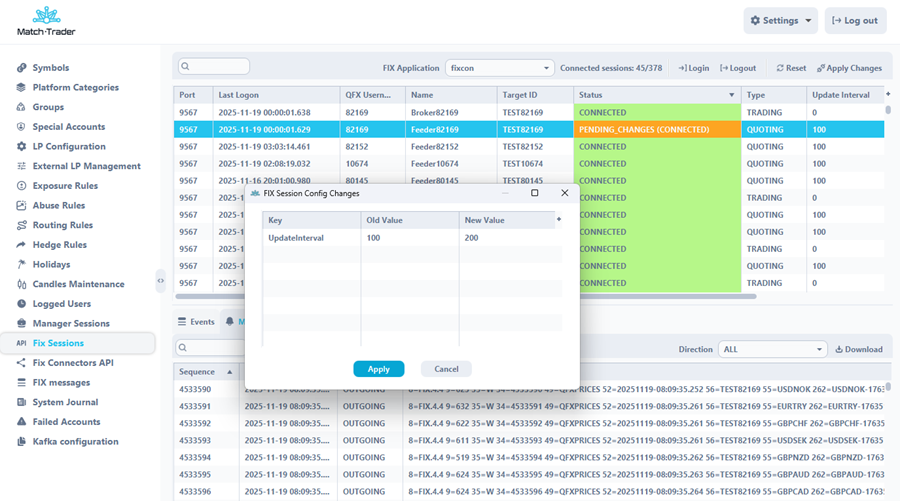This screenshot has width=900, height=501.
Task: Open the Candles Maintenance page
Action: pyautogui.click(x=78, y=284)
